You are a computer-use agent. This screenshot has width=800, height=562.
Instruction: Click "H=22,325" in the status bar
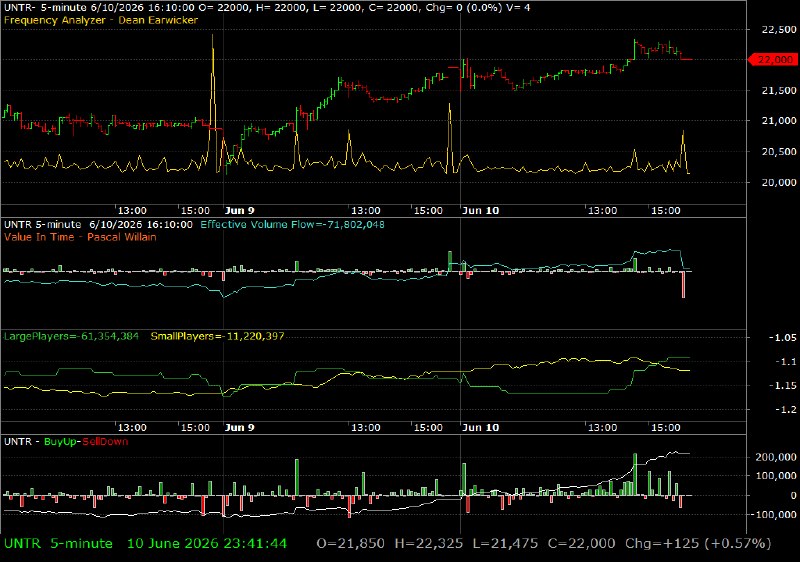(x=429, y=544)
